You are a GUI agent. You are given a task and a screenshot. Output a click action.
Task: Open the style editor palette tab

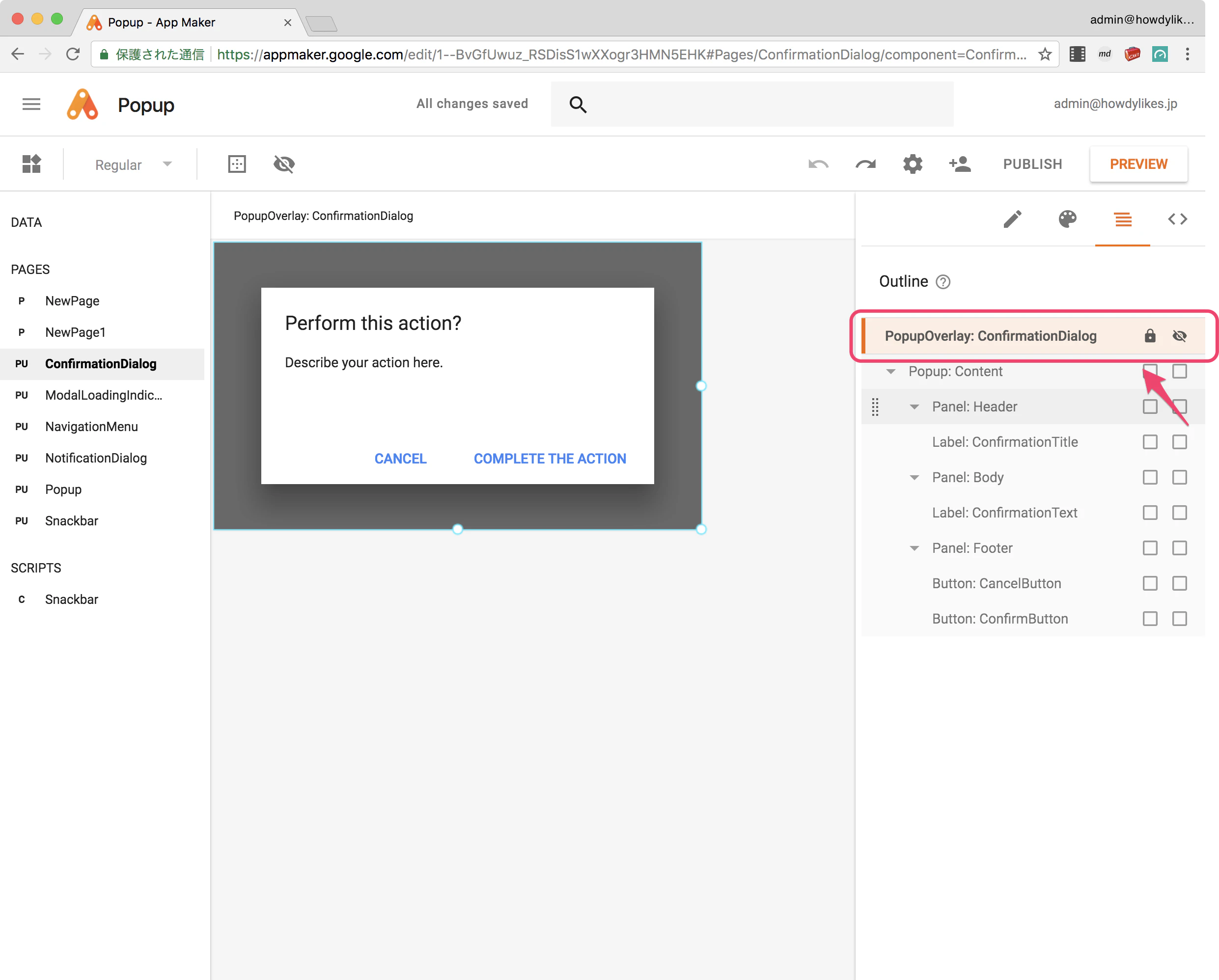click(1067, 218)
